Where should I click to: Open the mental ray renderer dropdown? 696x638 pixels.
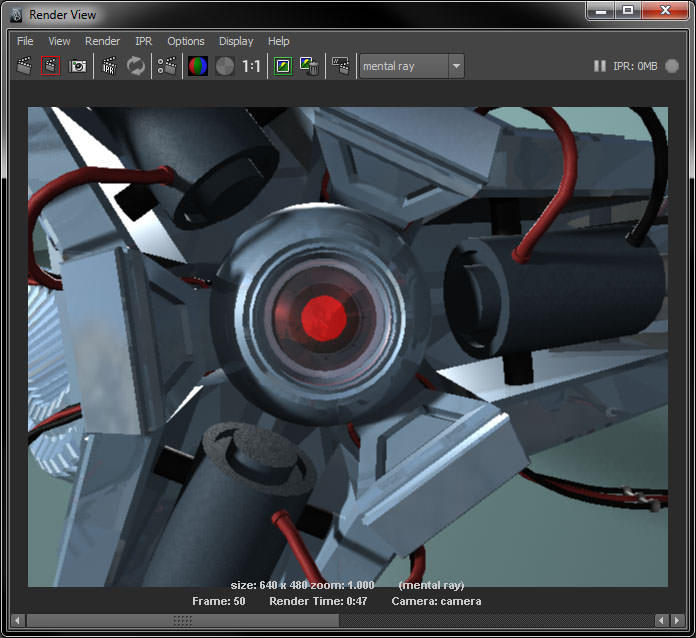[412, 66]
